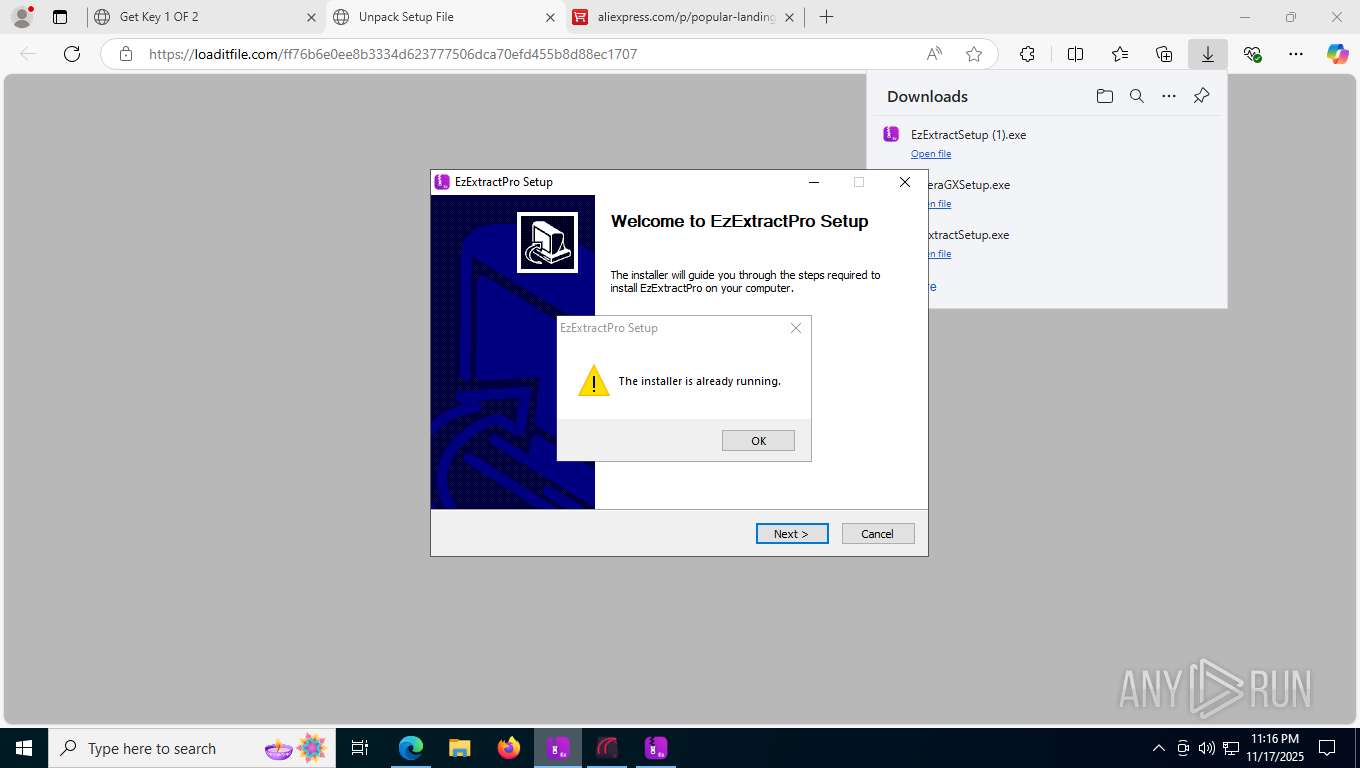This screenshot has width=1360, height=768.
Task: Switch to the aliexpress.com tab
Action: point(684,17)
